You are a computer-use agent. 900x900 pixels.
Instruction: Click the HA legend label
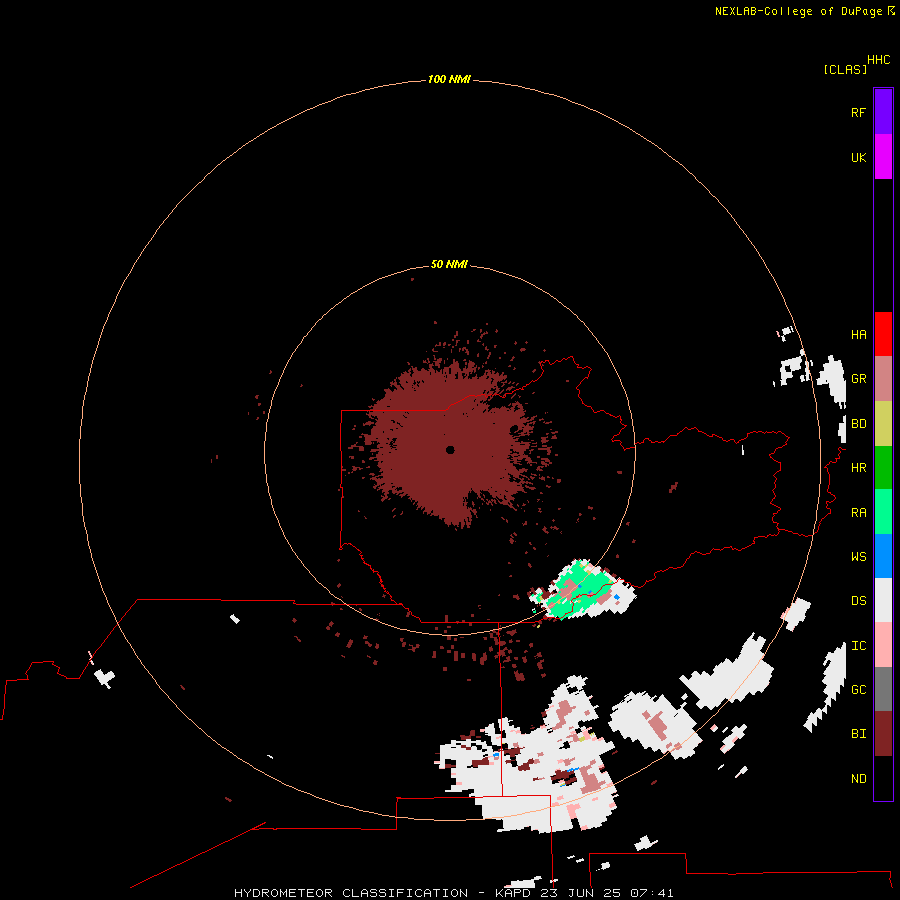coord(858,334)
